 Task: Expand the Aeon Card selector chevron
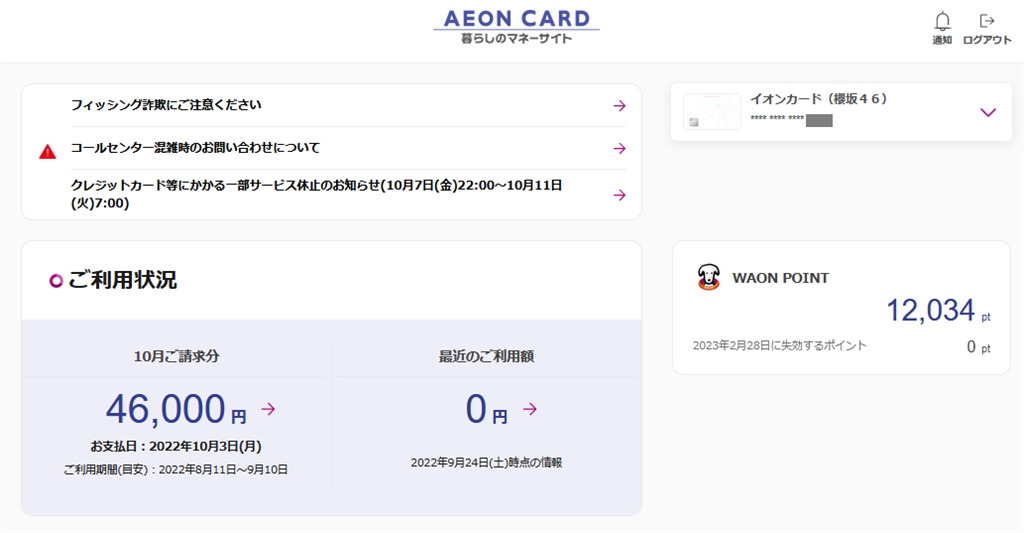point(988,112)
